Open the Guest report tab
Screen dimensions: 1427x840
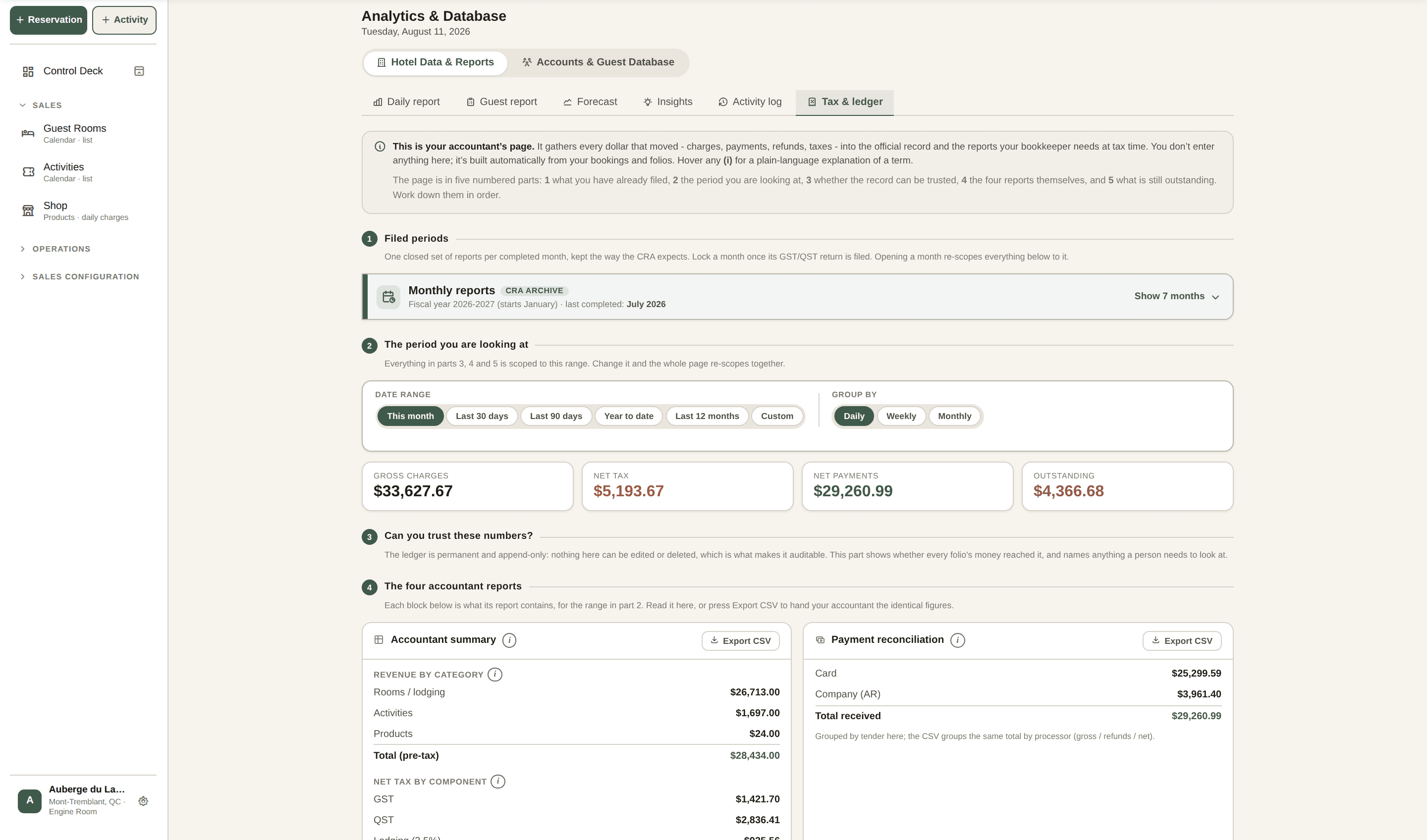502,102
